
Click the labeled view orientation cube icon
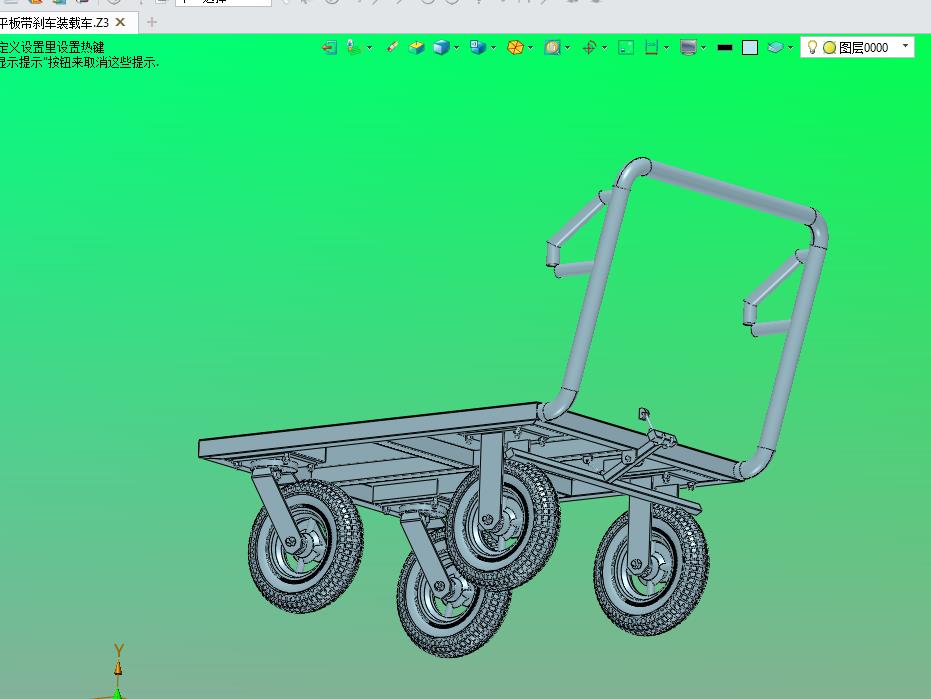(478, 48)
